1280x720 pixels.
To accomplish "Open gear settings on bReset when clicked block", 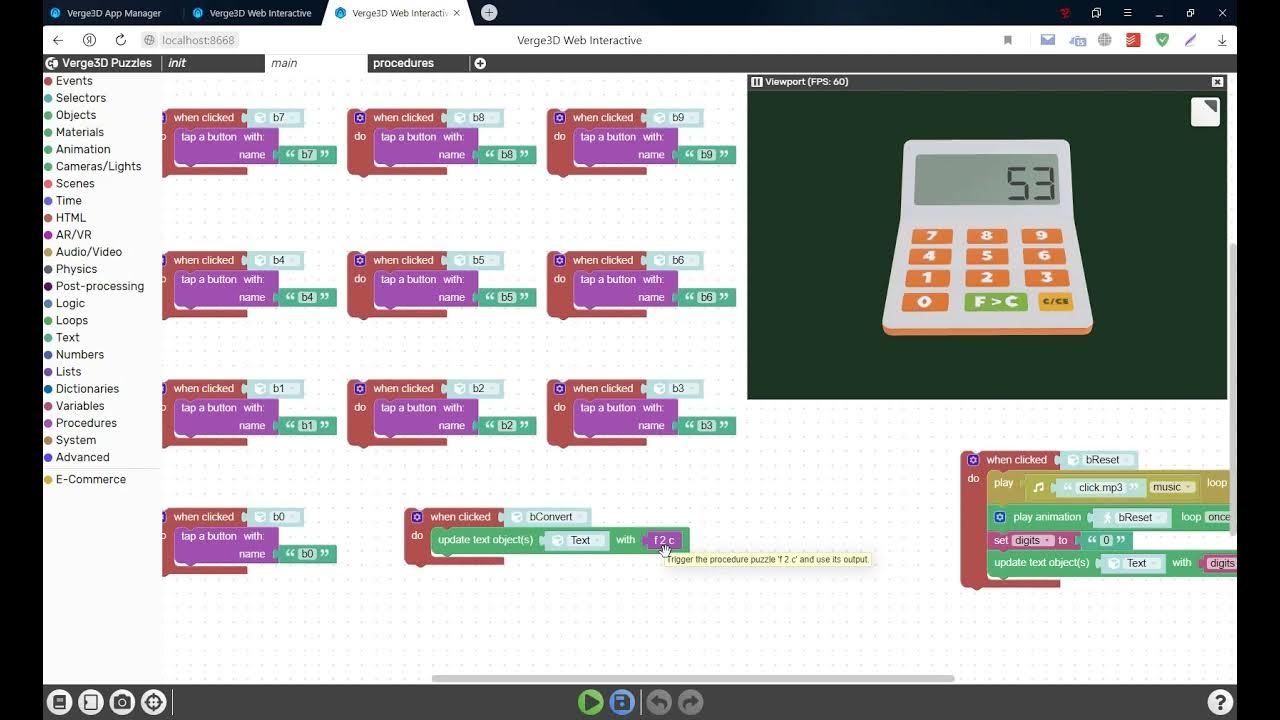I will [973, 460].
